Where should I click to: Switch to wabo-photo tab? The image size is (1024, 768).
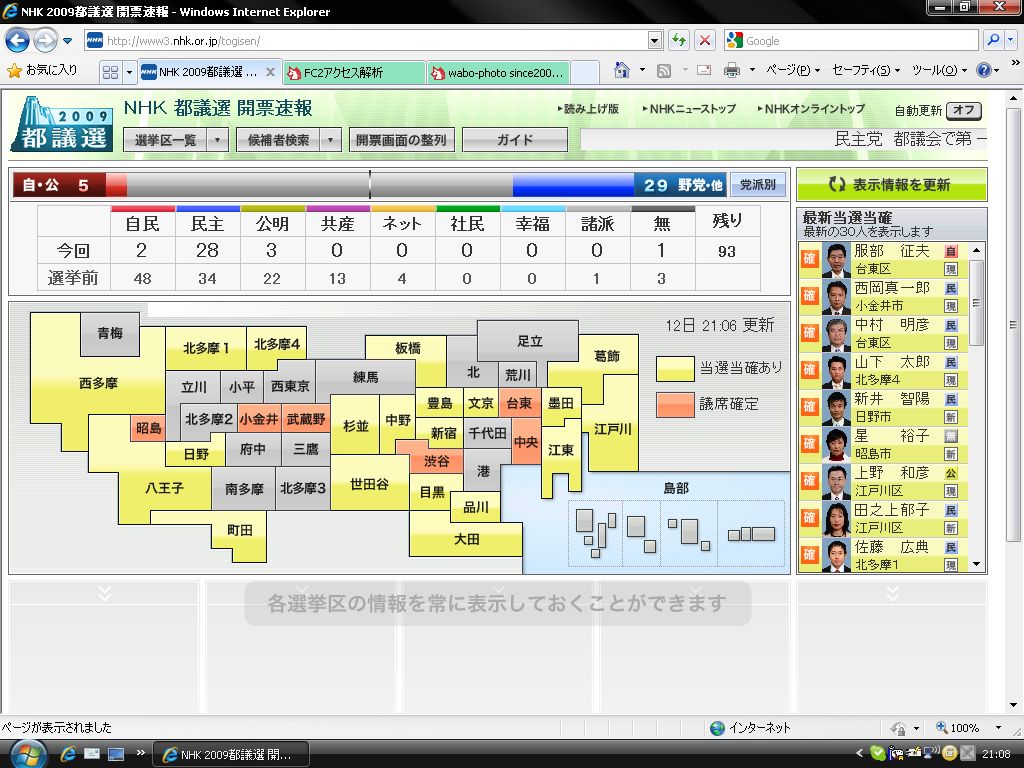coord(499,72)
